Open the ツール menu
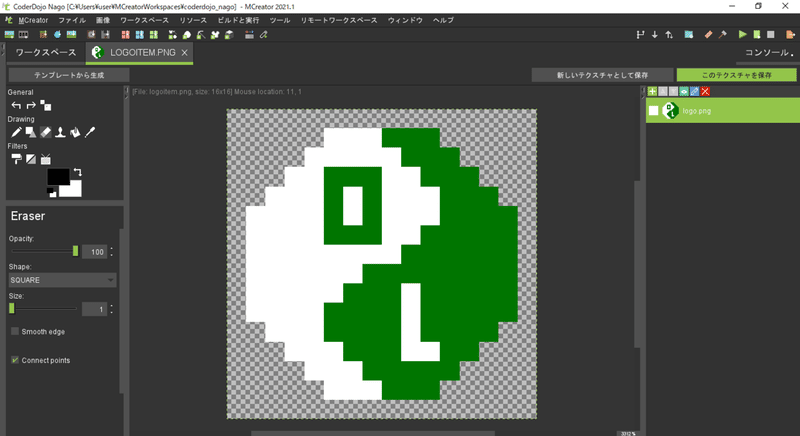The height and width of the screenshot is (436, 800). 280,20
